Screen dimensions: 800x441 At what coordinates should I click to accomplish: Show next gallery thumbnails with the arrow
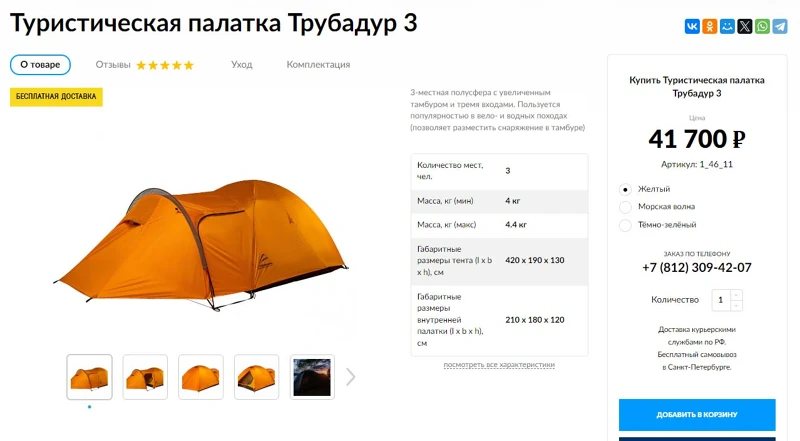[351, 377]
